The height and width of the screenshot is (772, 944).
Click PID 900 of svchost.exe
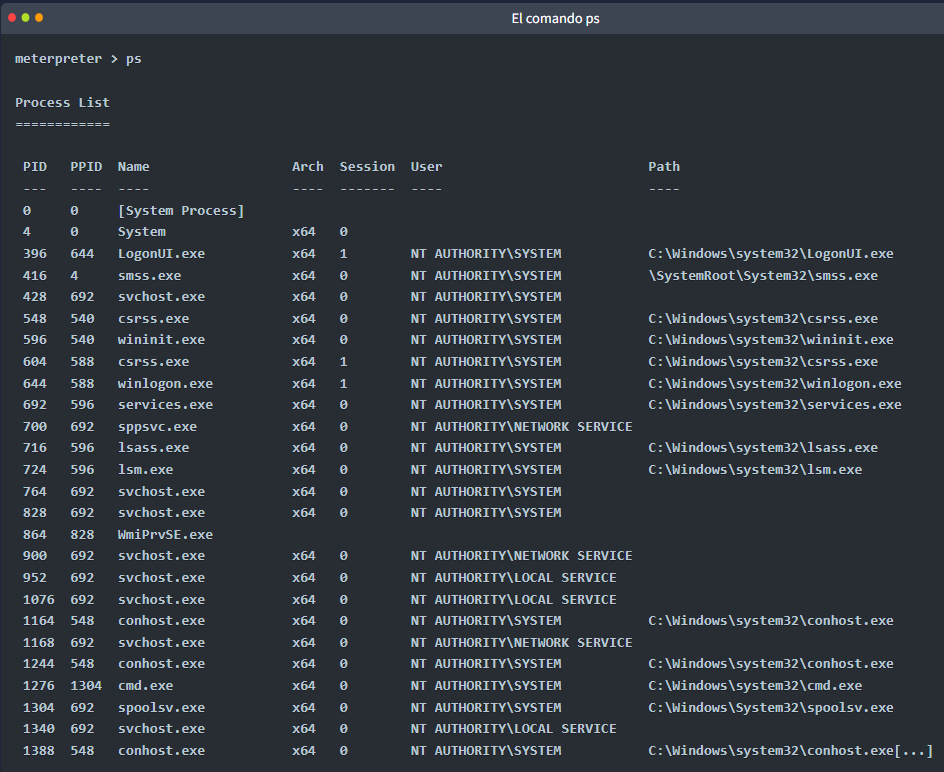coord(35,556)
